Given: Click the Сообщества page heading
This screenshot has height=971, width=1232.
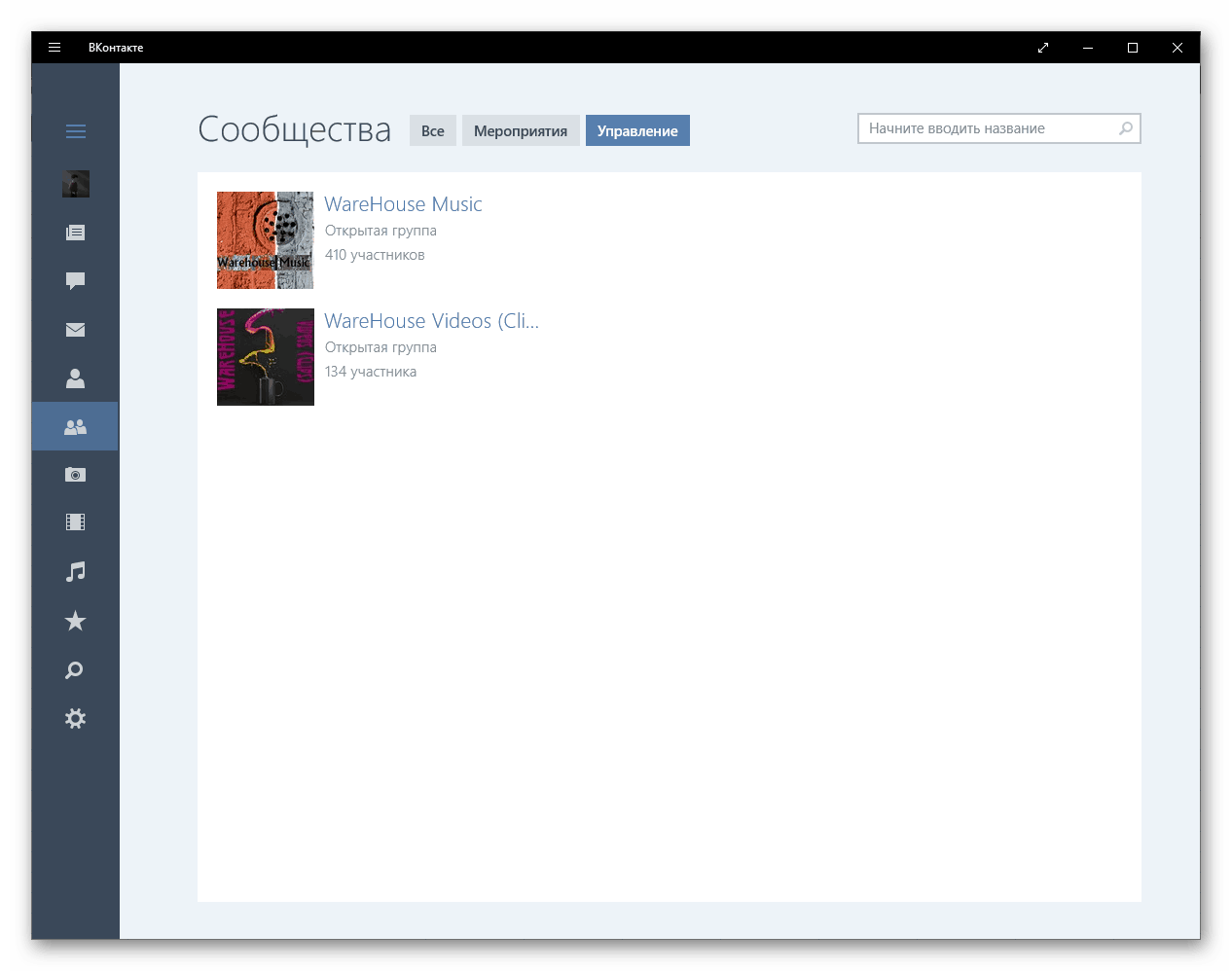Looking at the screenshot, I should pos(295,129).
